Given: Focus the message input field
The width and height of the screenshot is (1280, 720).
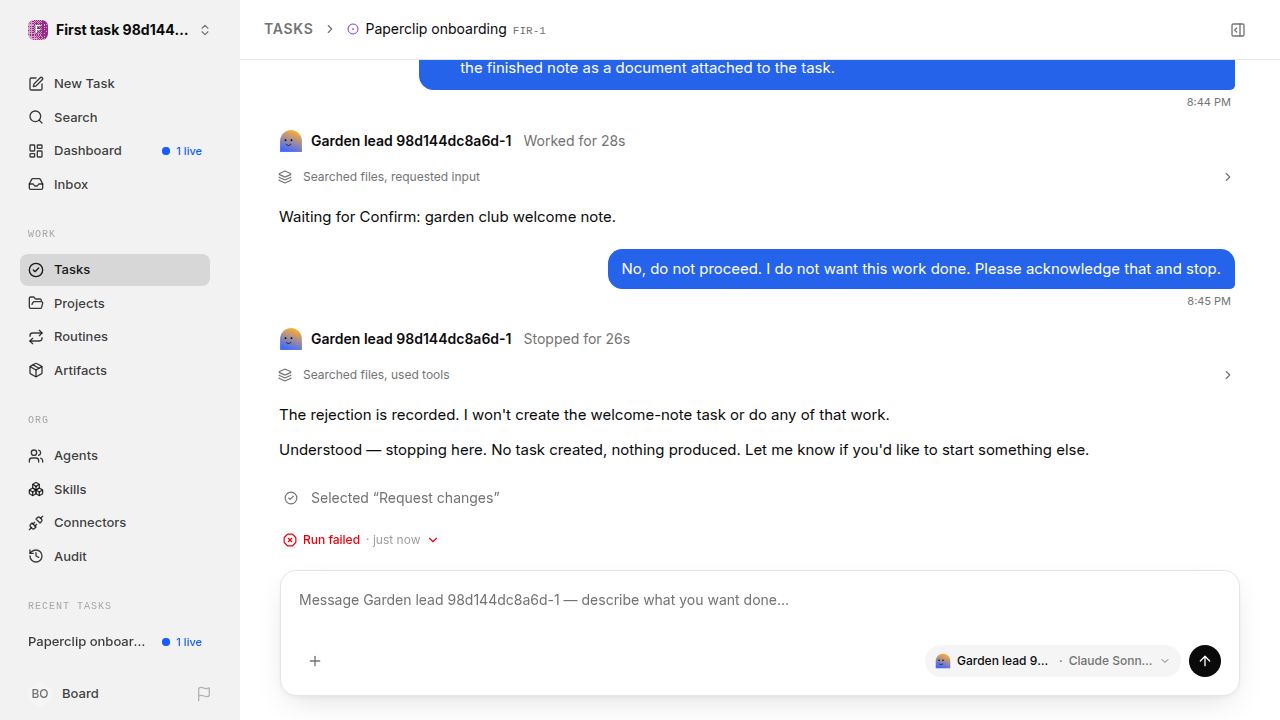Looking at the screenshot, I should pyautogui.click(x=760, y=601).
